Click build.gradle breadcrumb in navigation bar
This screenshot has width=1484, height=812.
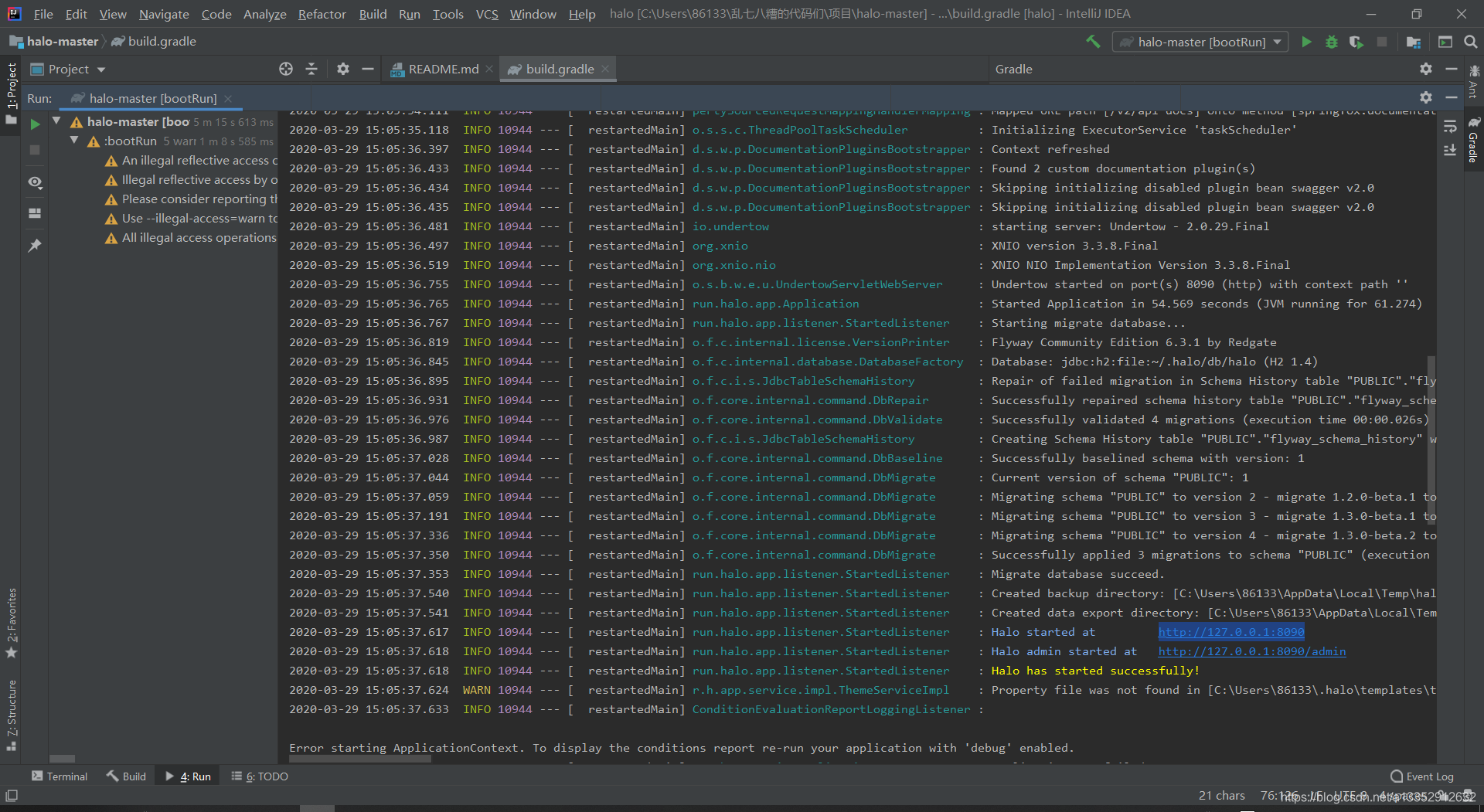(154, 42)
